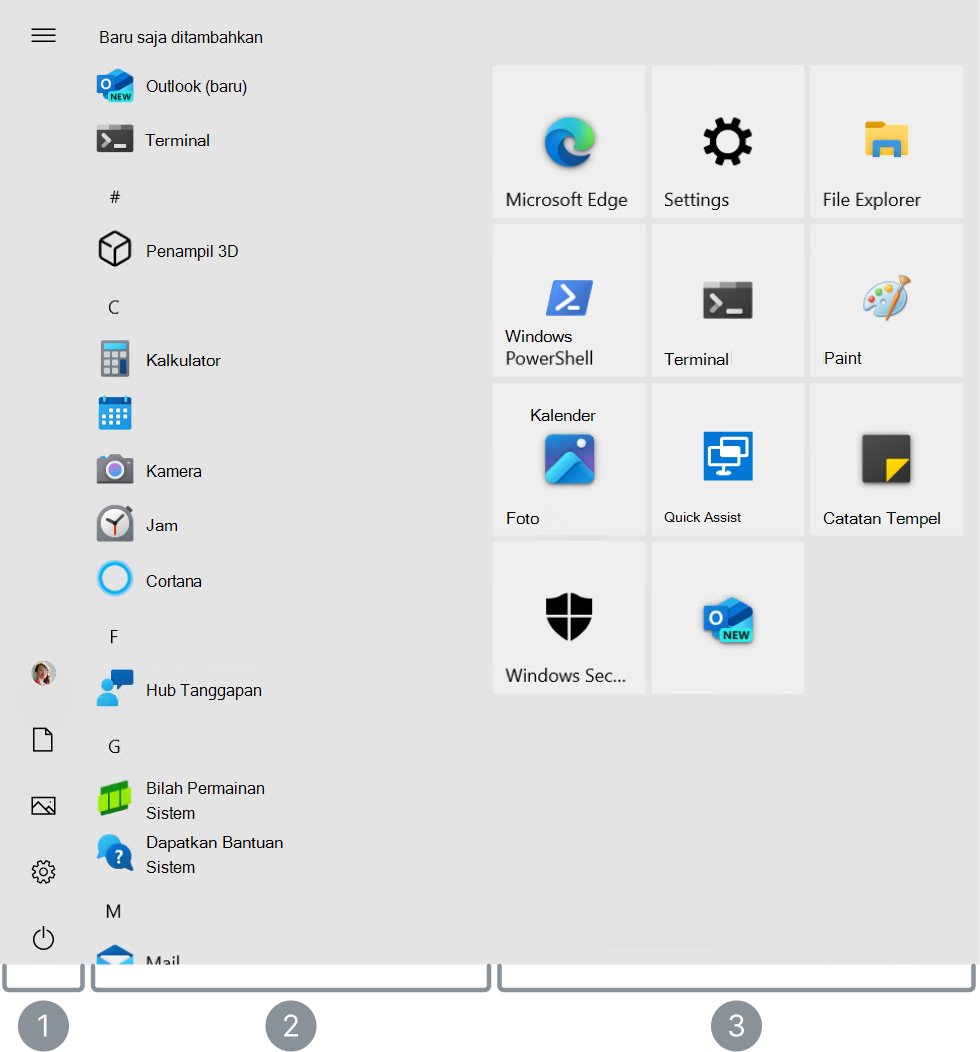Image resolution: width=980 pixels, height=1052 pixels.
Task: Click the Power button
Action: coord(44,937)
